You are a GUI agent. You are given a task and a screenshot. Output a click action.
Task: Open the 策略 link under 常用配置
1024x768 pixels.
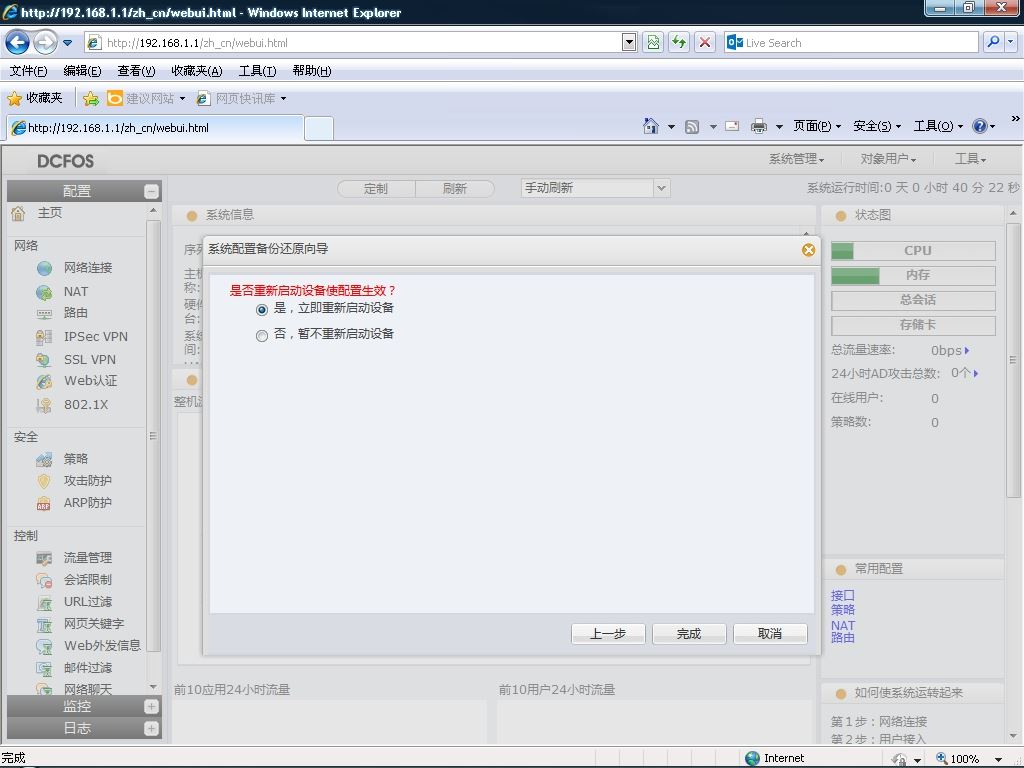click(x=842, y=609)
